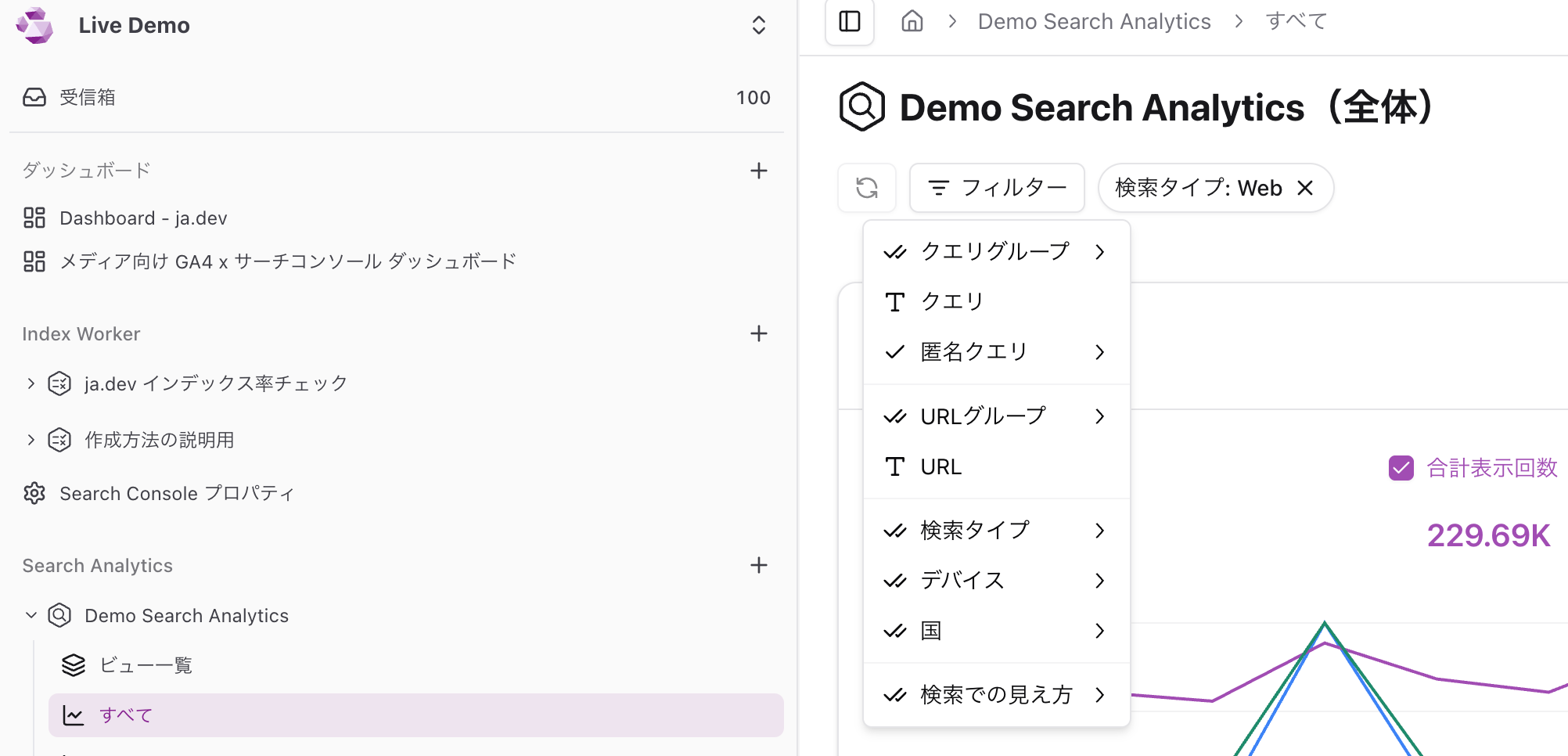Click the Live Demo logo icon
The width and height of the screenshot is (1568, 756).
[x=34, y=25]
